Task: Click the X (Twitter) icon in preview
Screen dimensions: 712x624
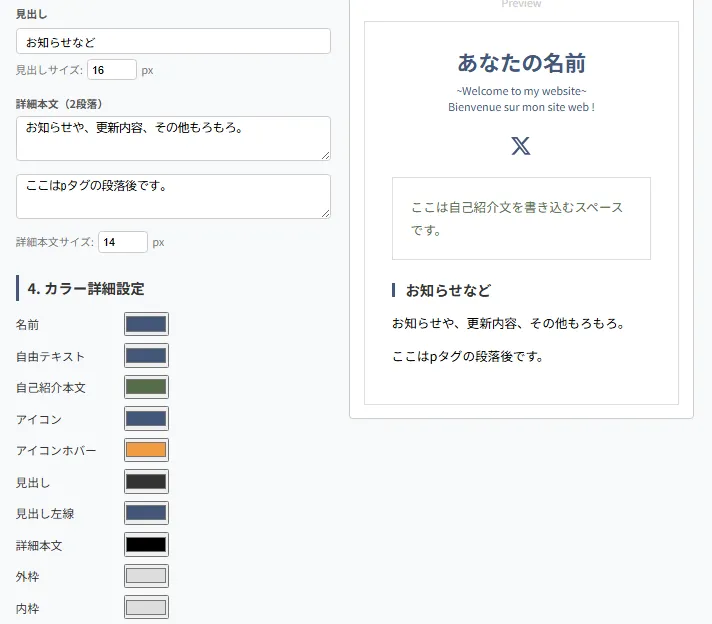Action: tap(521, 146)
